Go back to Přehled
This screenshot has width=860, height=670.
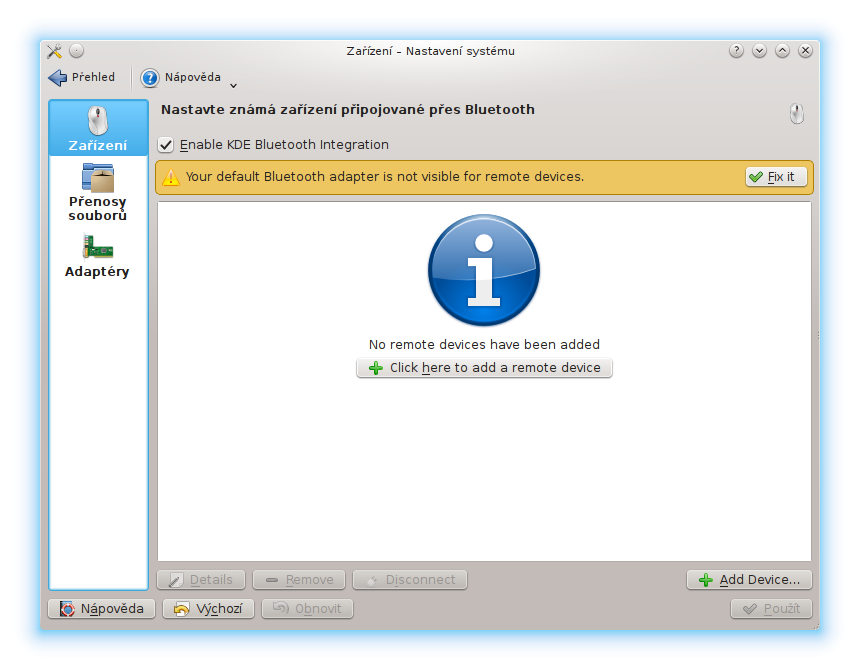[81, 77]
